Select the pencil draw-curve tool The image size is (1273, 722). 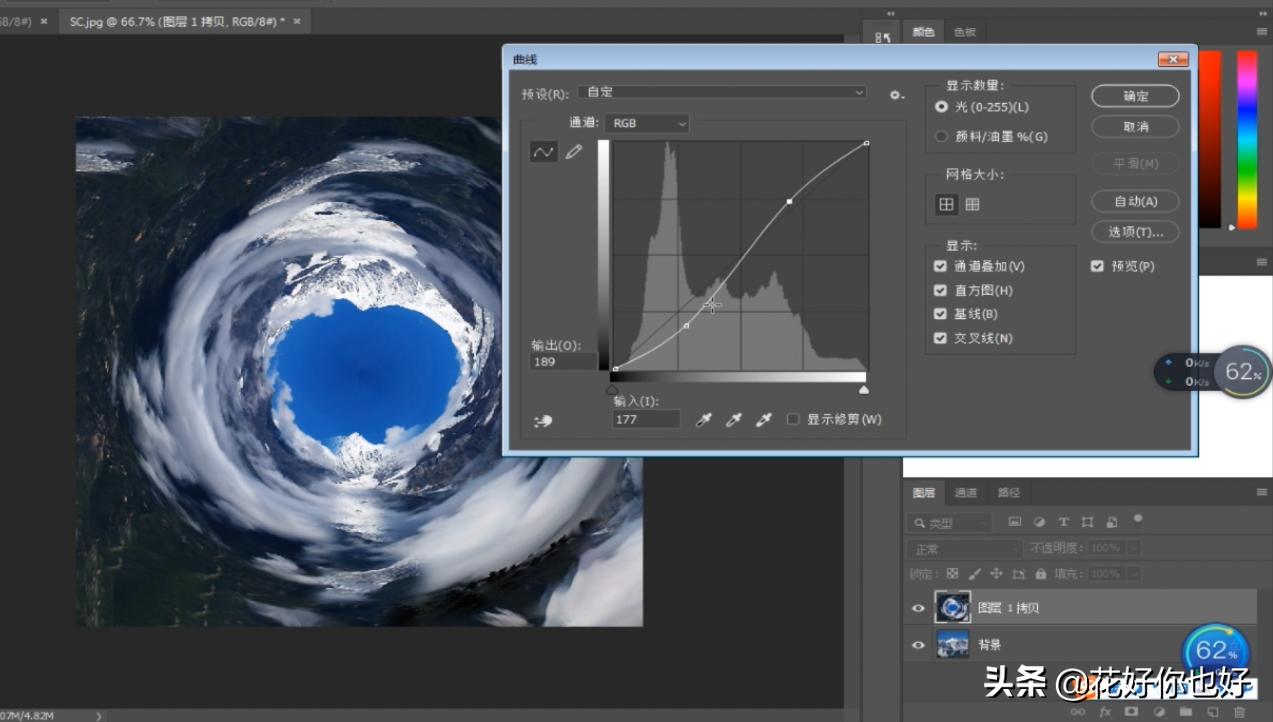point(573,152)
